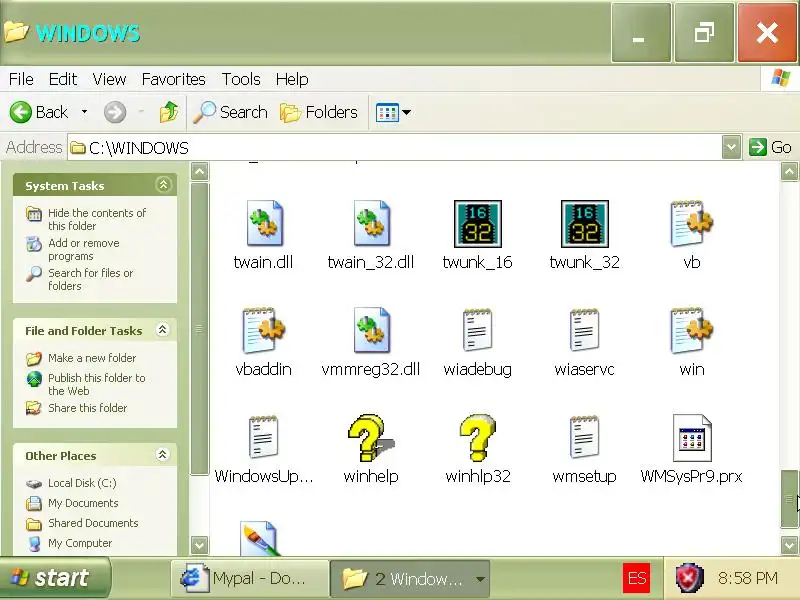Select the wiaservc text file icon

pyautogui.click(x=585, y=330)
